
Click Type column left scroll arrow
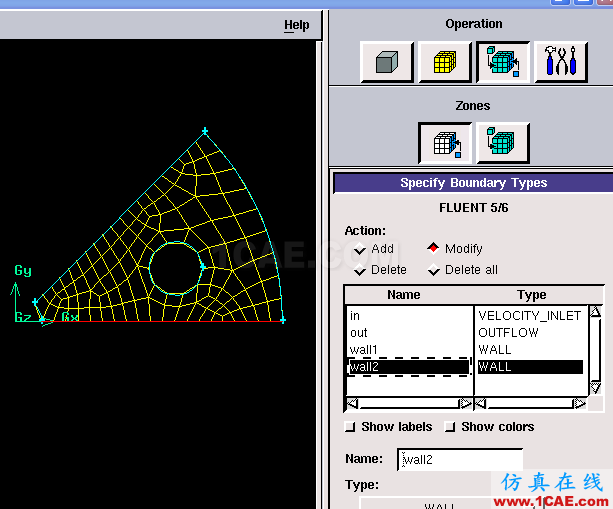[481, 403]
